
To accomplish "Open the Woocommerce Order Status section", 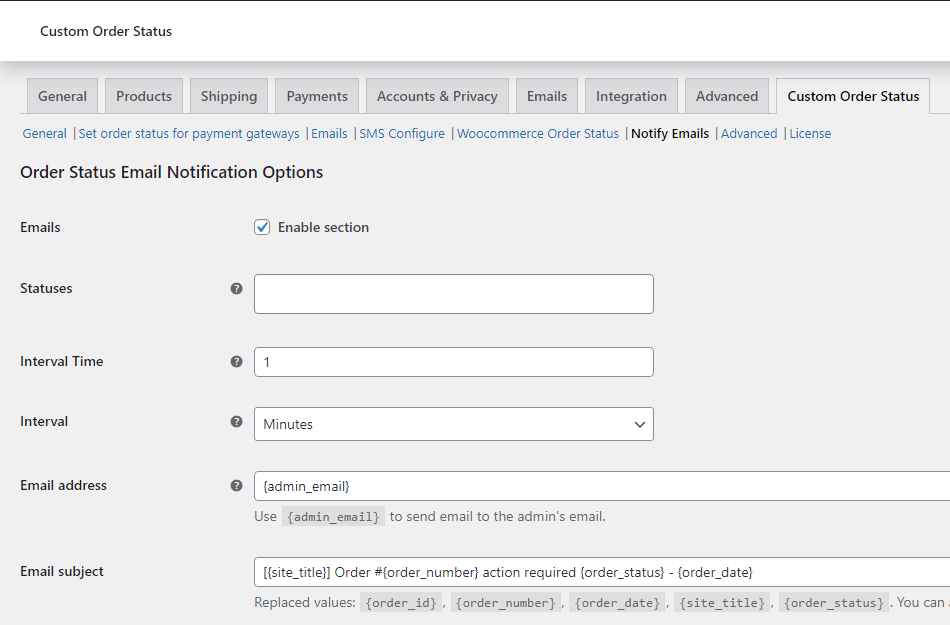I will 538,132.
